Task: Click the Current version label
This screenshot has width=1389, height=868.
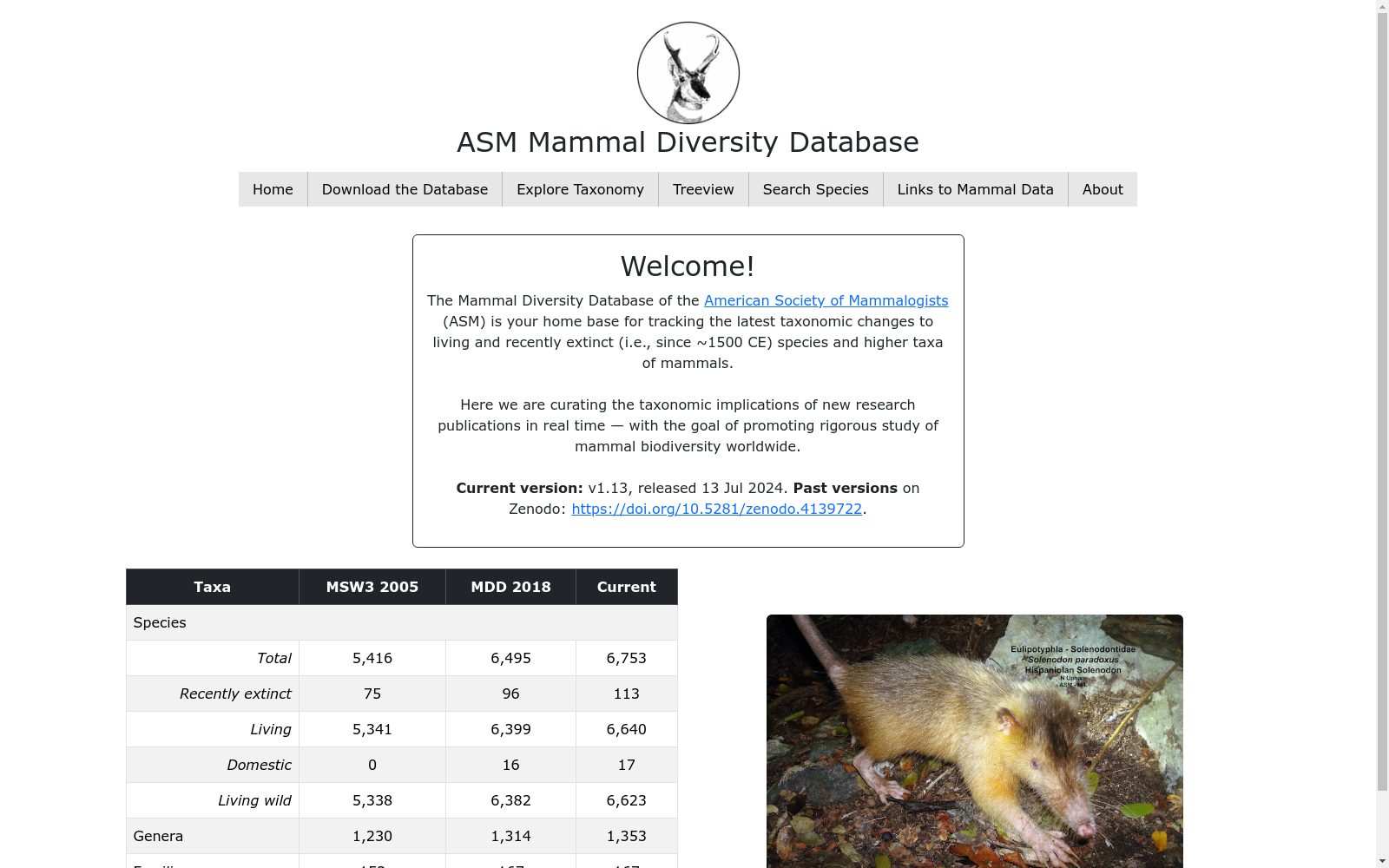Action: point(519,488)
